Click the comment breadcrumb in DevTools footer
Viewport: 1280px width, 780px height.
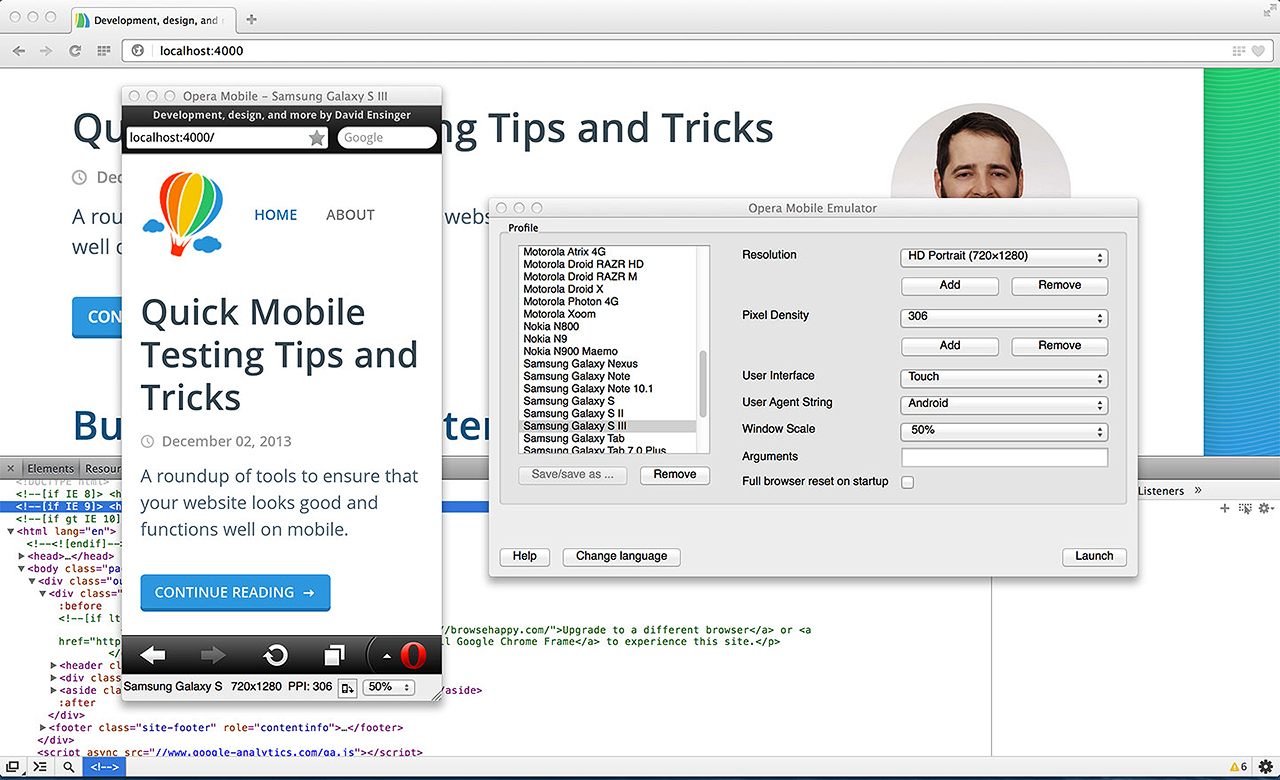(103, 767)
